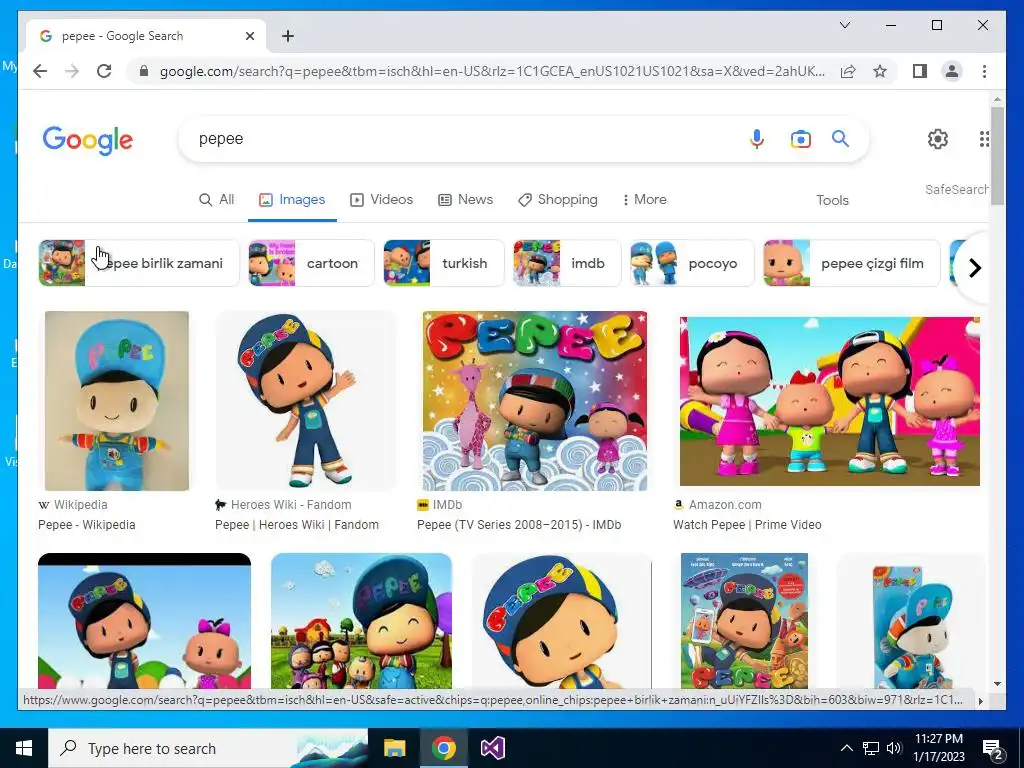Viewport: 1024px width, 768px height.
Task: Open Chrome's three-dot menu
Action: point(984,71)
